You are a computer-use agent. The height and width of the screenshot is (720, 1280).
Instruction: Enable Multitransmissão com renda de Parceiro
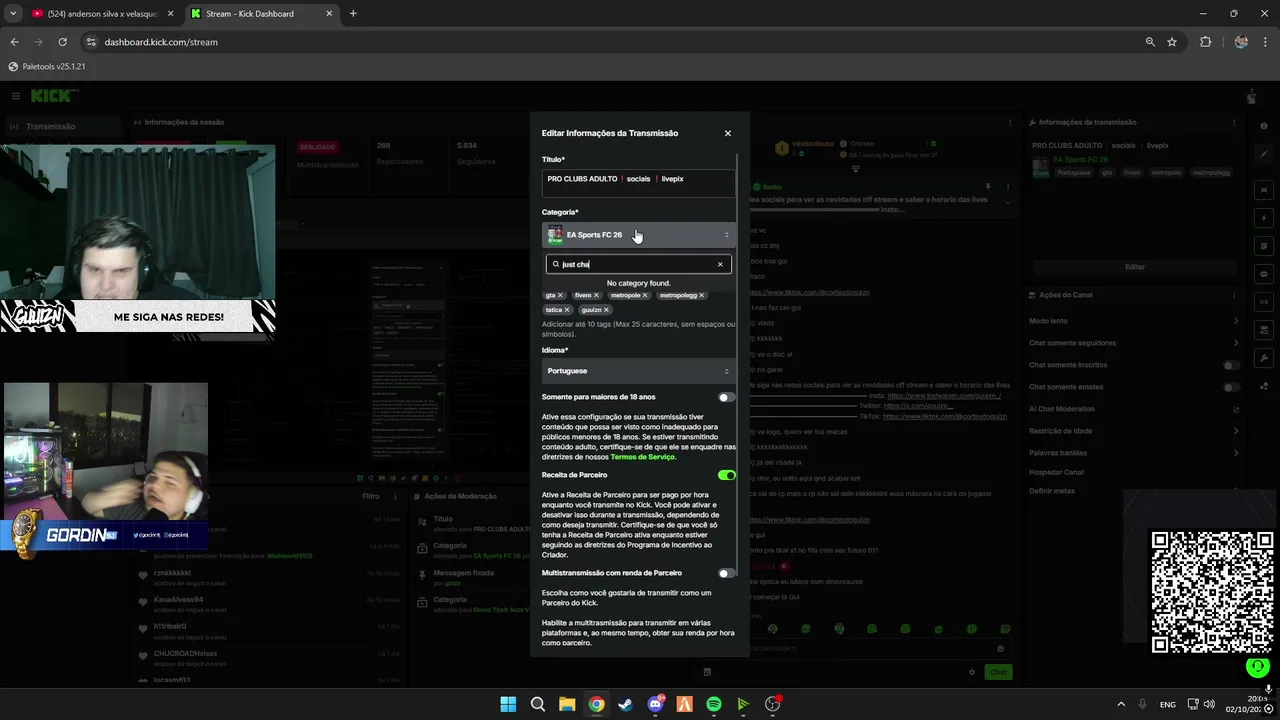pos(726,573)
